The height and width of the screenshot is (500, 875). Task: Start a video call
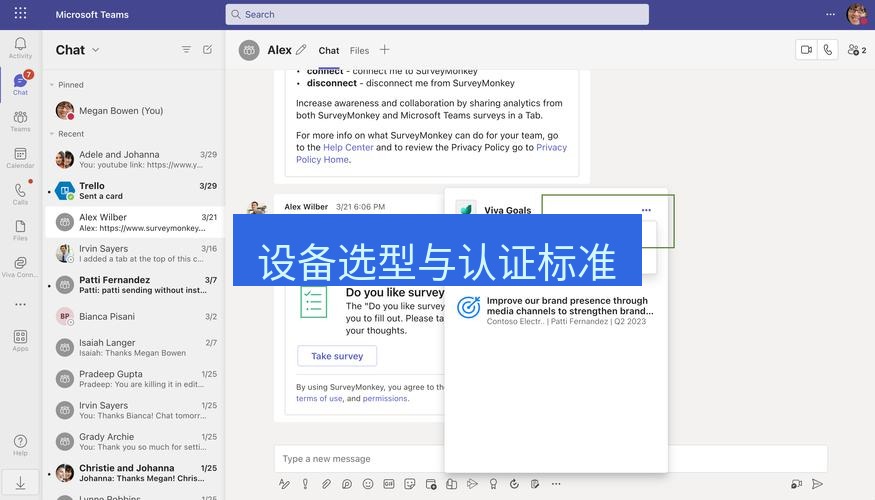point(806,50)
